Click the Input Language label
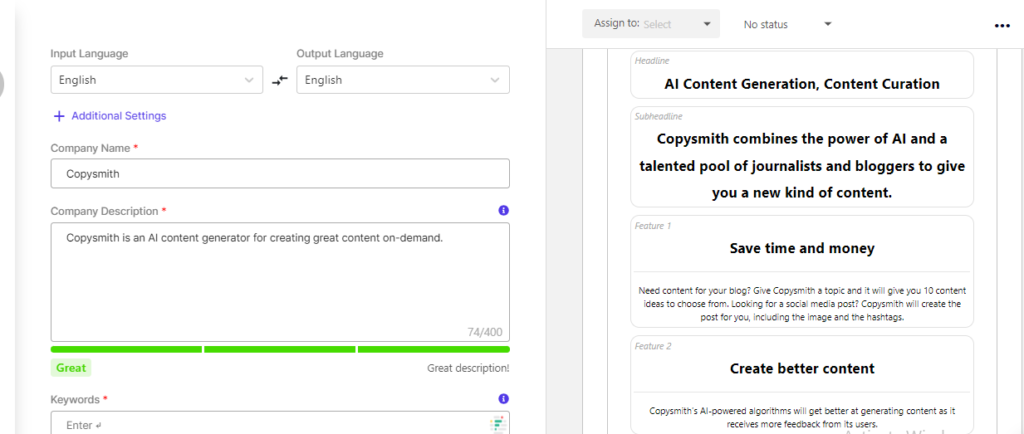 pyautogui.click(x=89, y=54)
